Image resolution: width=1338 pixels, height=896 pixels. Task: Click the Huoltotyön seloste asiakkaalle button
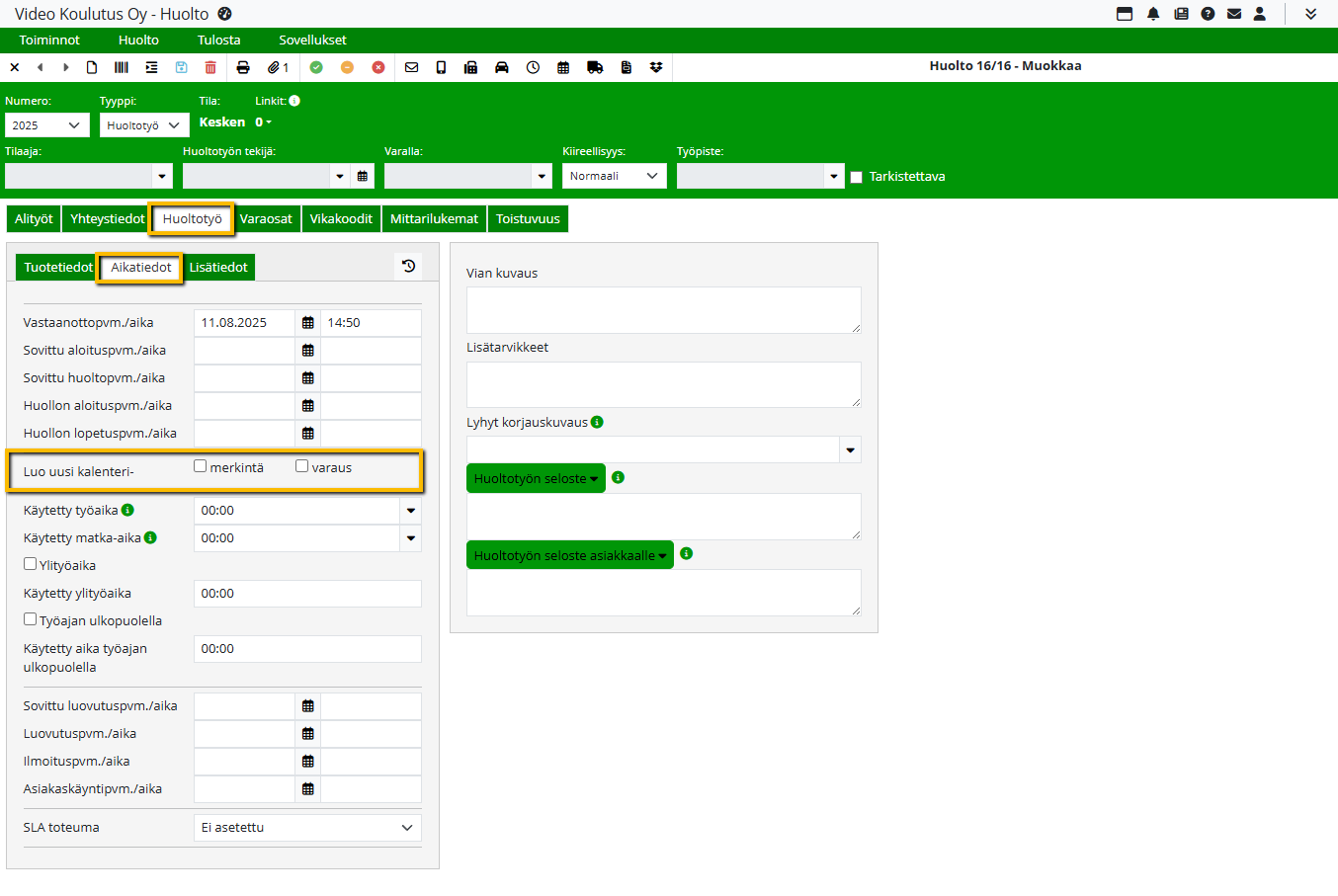(569, 555)
